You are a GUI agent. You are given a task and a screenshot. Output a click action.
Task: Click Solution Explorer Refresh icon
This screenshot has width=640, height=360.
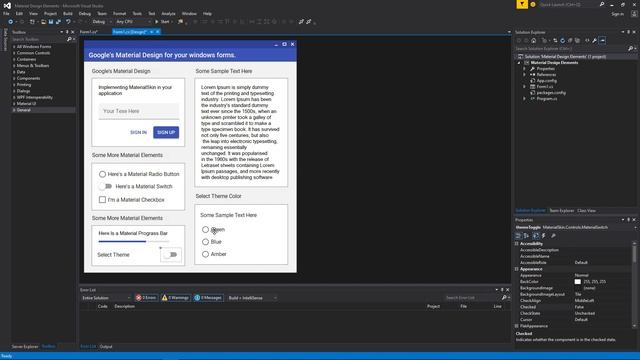562,40
